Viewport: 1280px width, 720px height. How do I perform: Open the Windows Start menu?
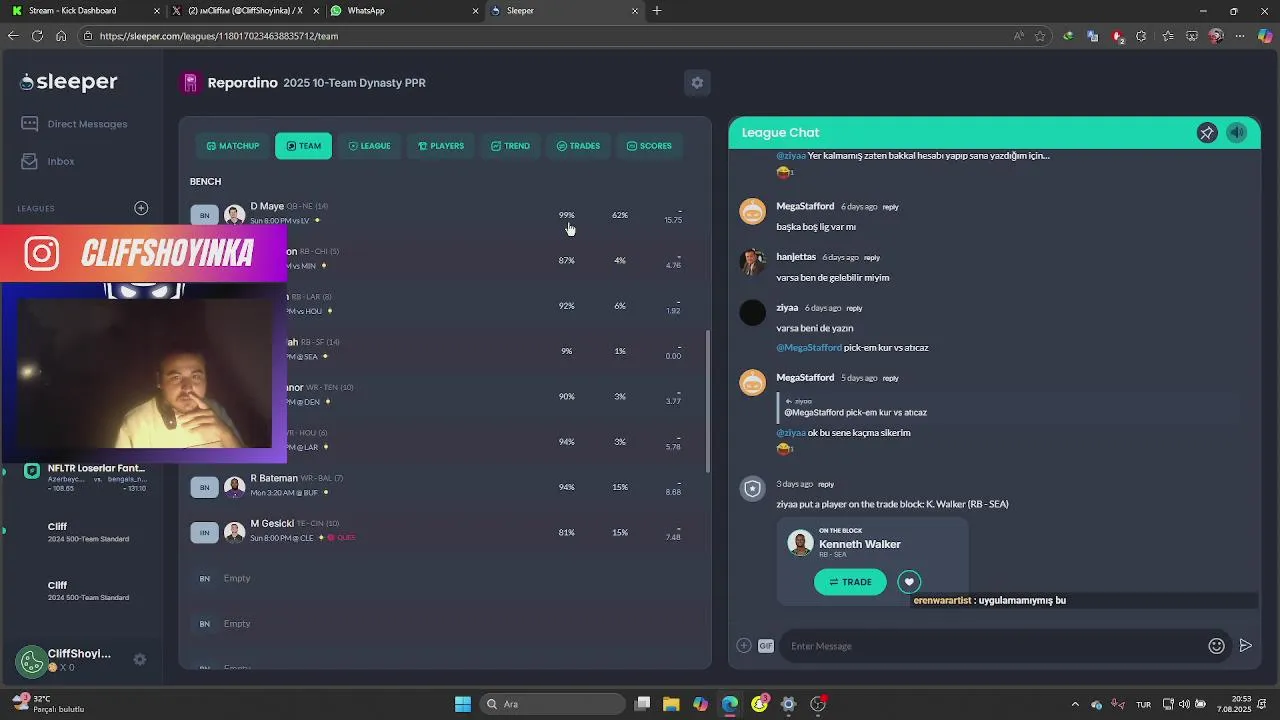point(462,704)
